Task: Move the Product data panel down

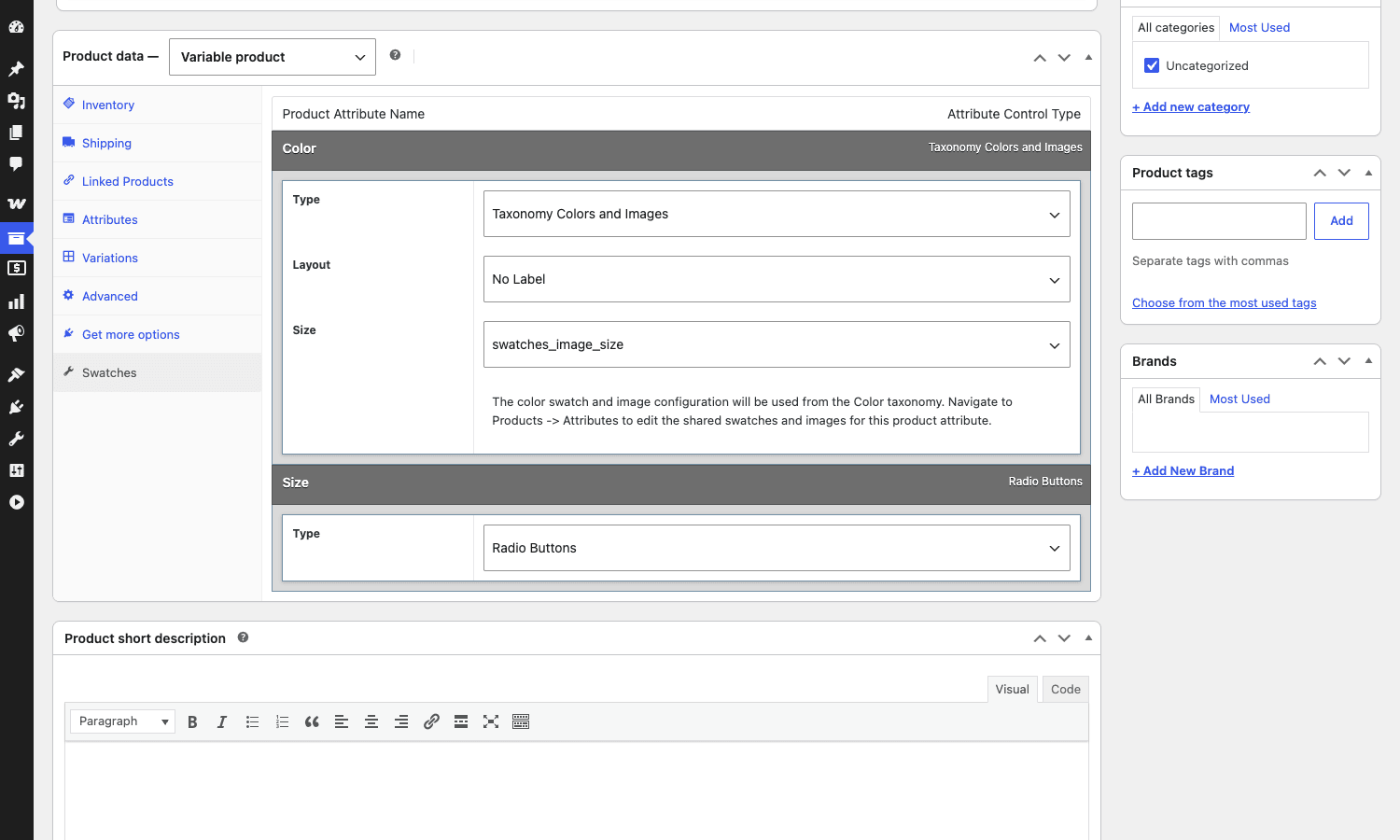Action: click(1064, 58)
